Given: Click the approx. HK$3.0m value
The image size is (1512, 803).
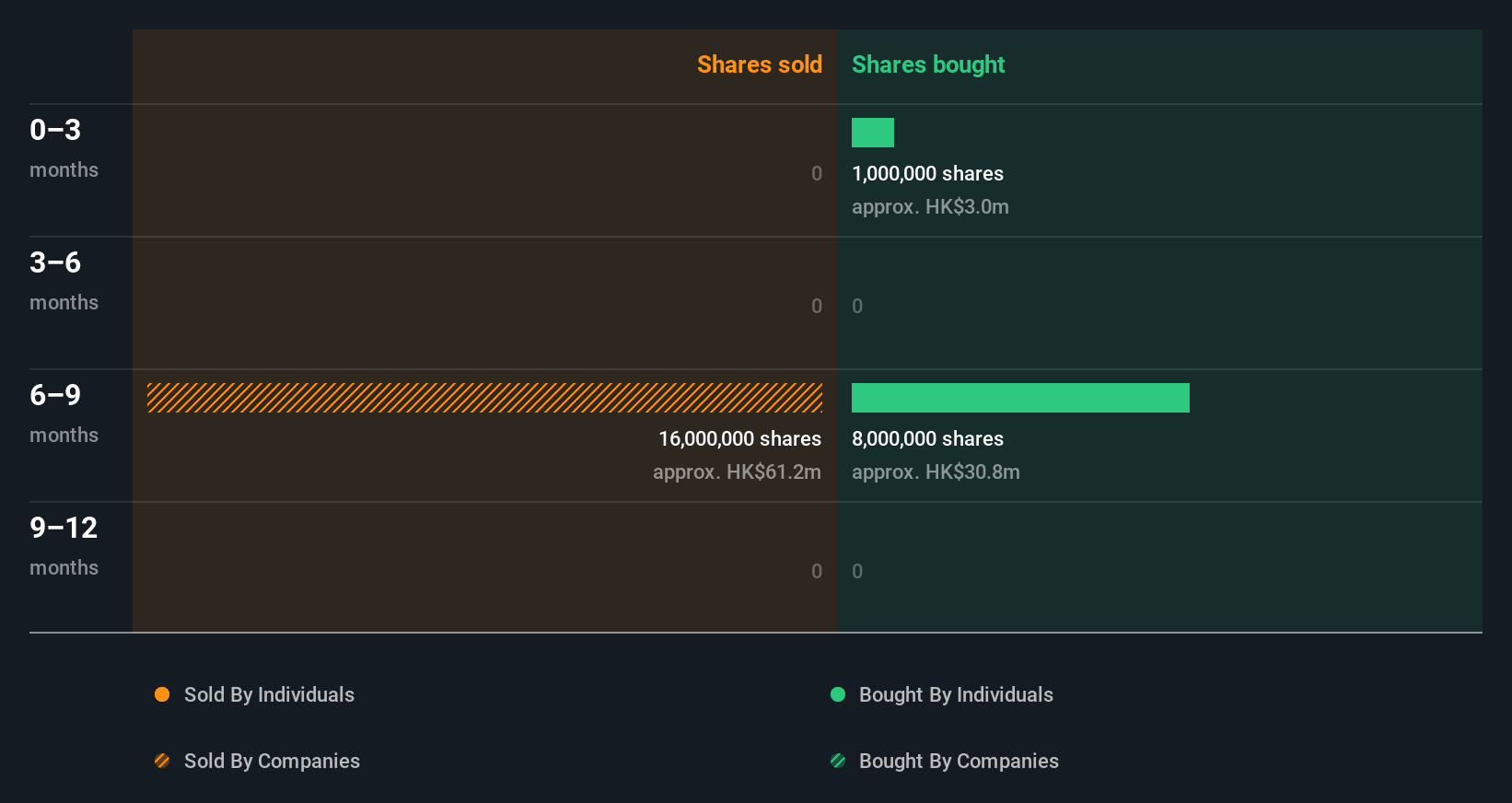Looking at the screenshot, I should [x=930, y=207].
